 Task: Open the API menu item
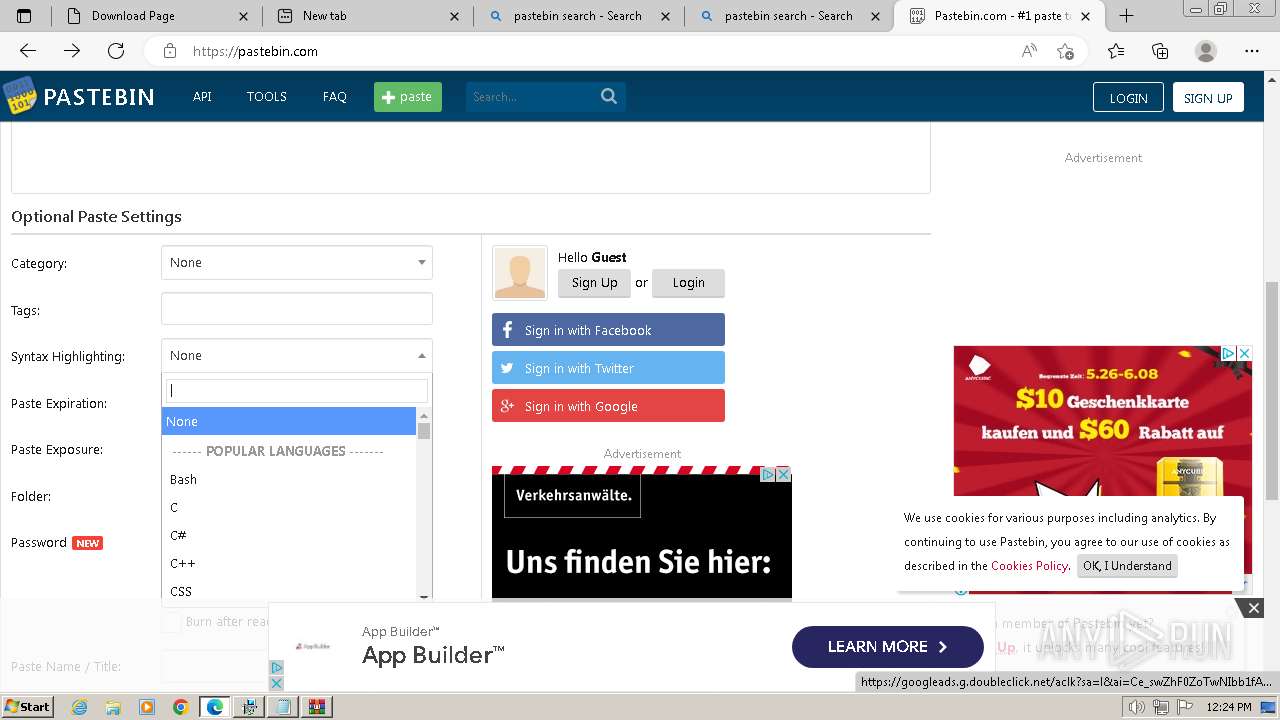click(x=202, y=96)
